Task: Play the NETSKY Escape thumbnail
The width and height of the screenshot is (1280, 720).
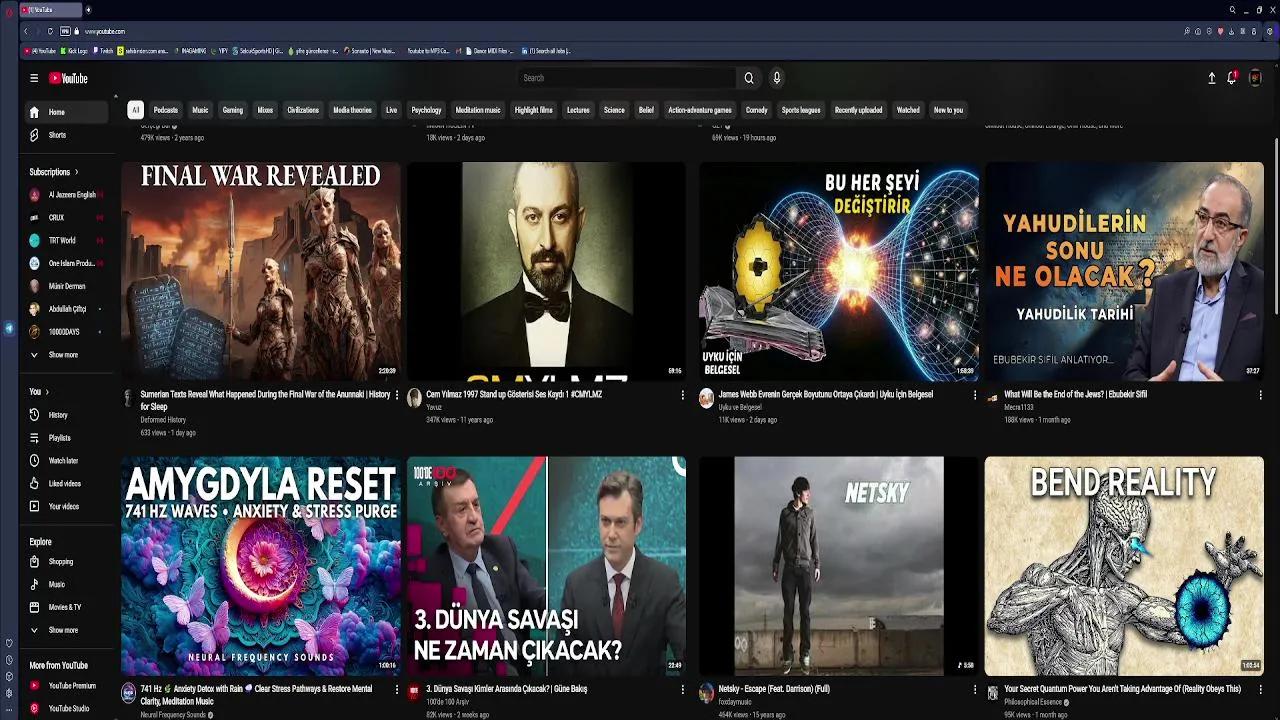Action: 839,566
